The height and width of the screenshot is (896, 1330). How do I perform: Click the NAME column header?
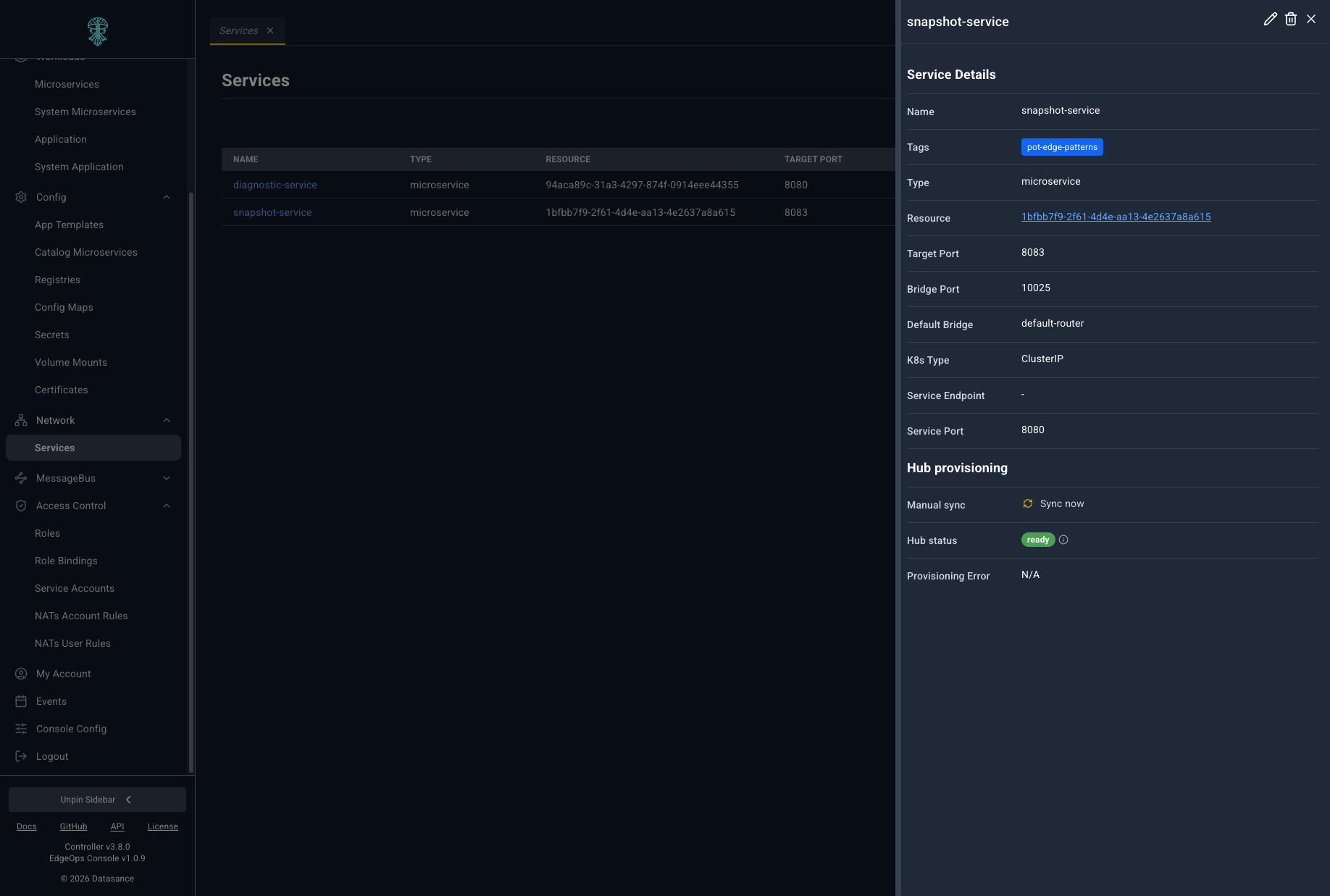(x=246, y=159)
